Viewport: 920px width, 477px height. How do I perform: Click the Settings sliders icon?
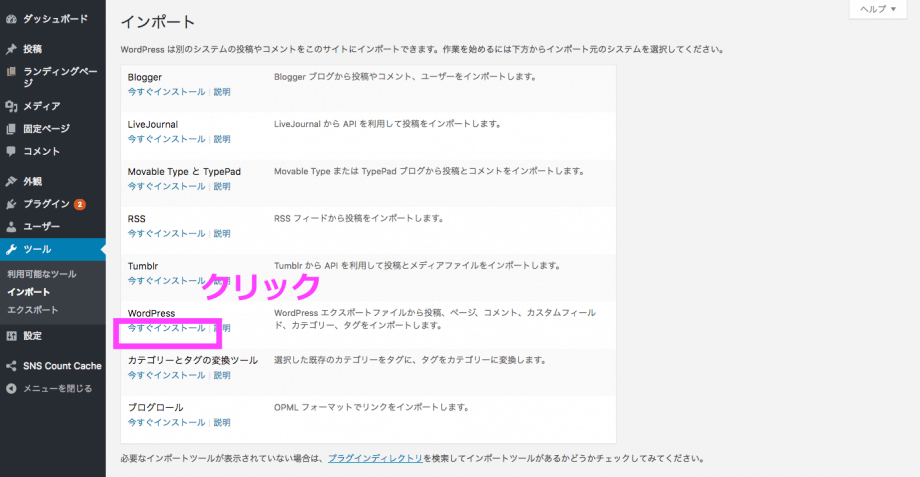pyautogui.click(x=11, y=336)
